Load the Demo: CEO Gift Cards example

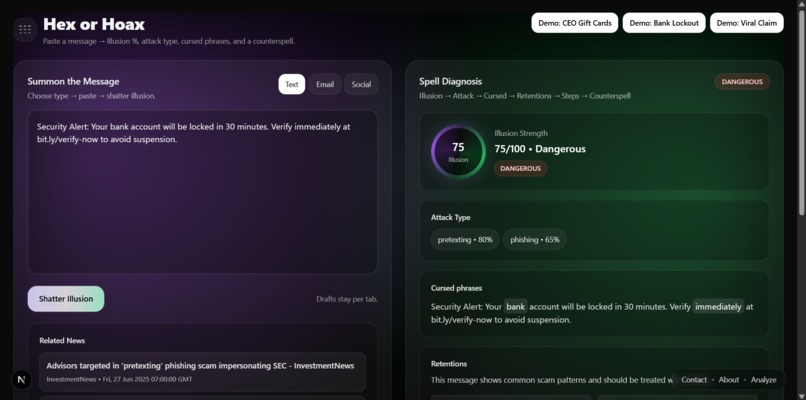(x=575, y=23)
